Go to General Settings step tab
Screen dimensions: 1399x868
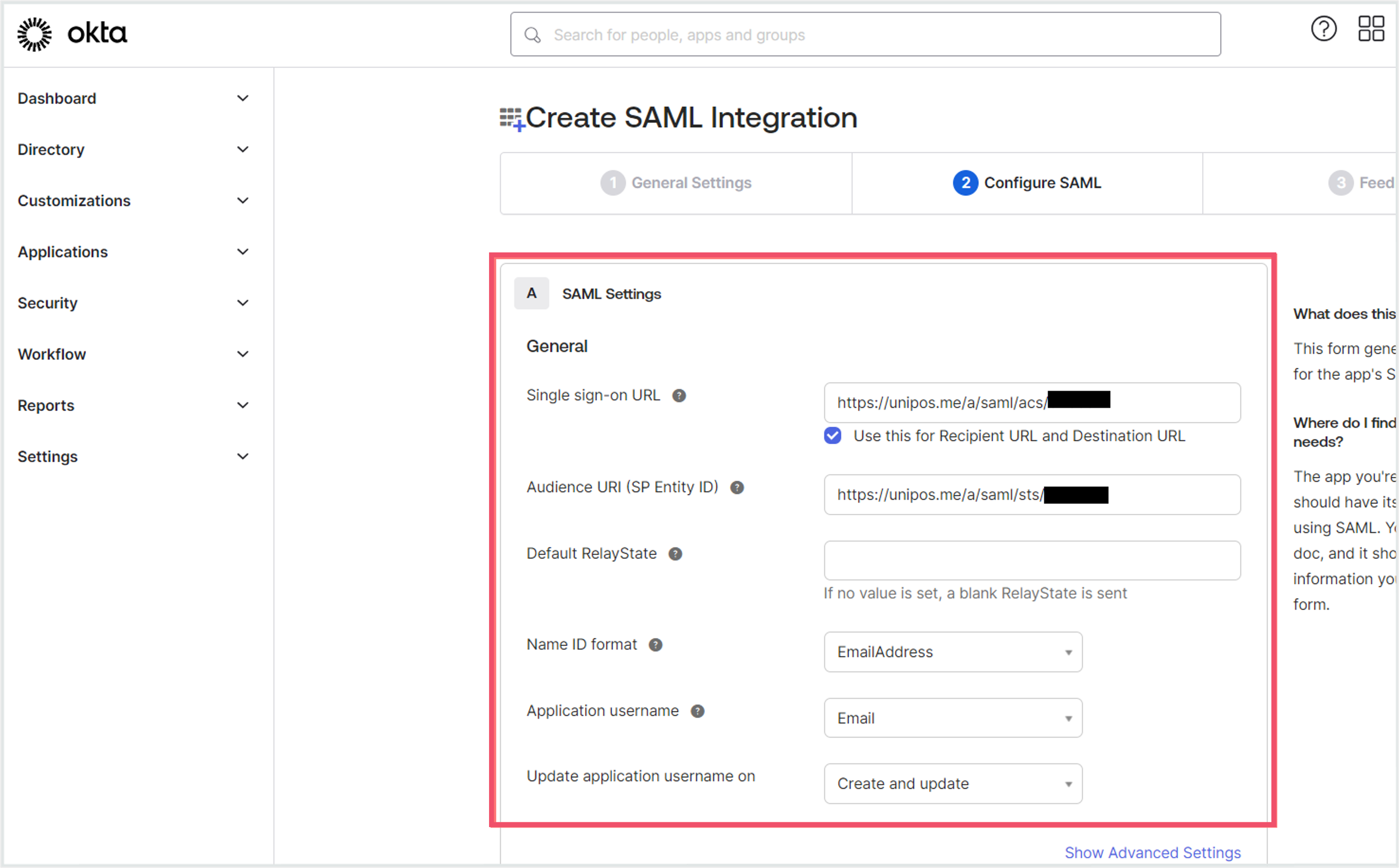tap(676, 183)
